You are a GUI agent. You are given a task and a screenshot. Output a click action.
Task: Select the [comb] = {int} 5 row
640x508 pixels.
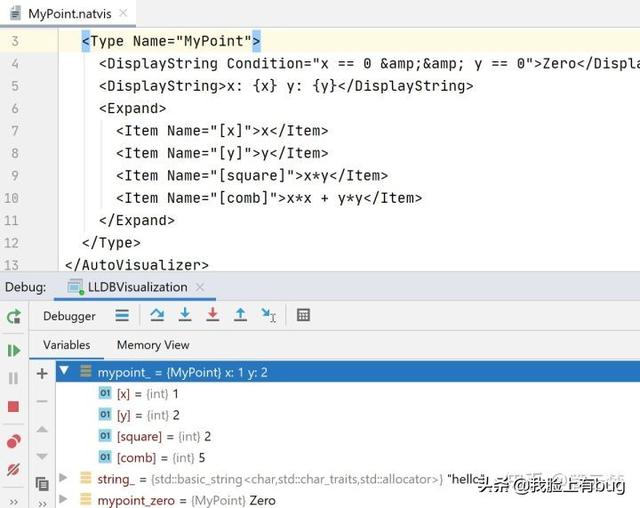348,458
